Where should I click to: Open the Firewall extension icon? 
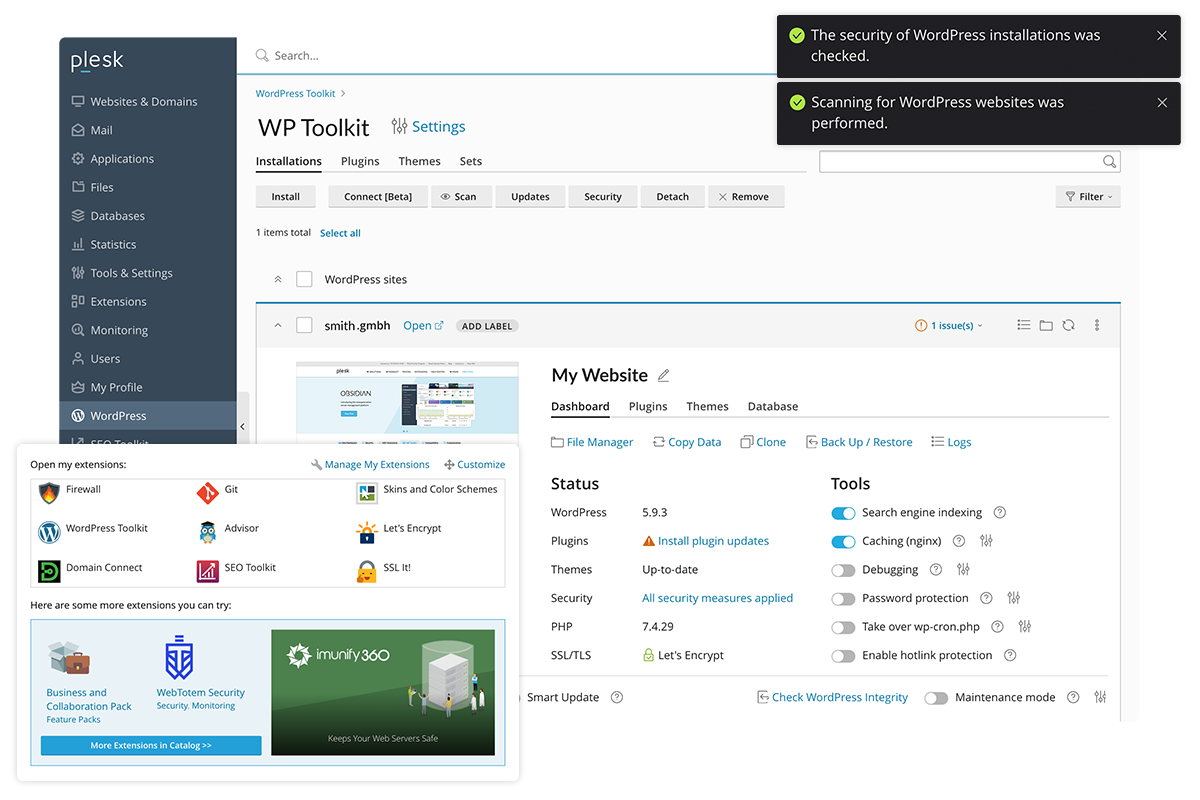49,492
